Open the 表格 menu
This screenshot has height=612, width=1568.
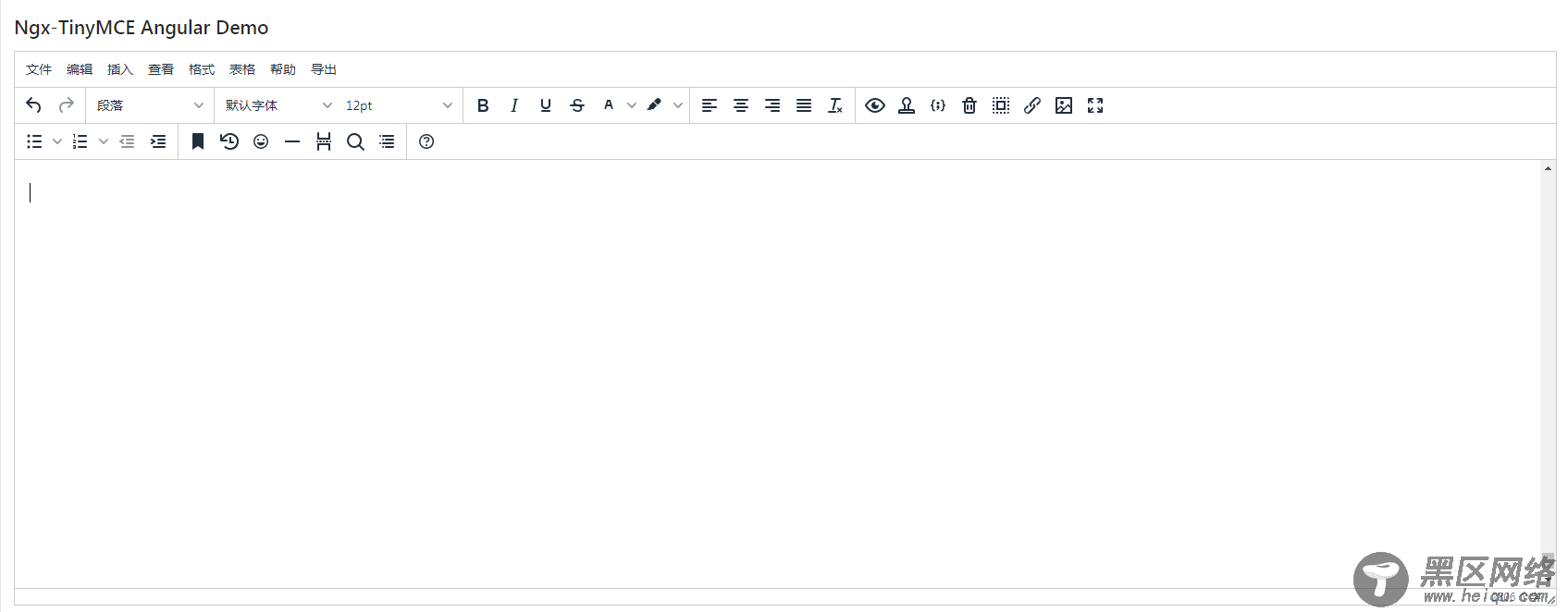[x=242, y=69]
